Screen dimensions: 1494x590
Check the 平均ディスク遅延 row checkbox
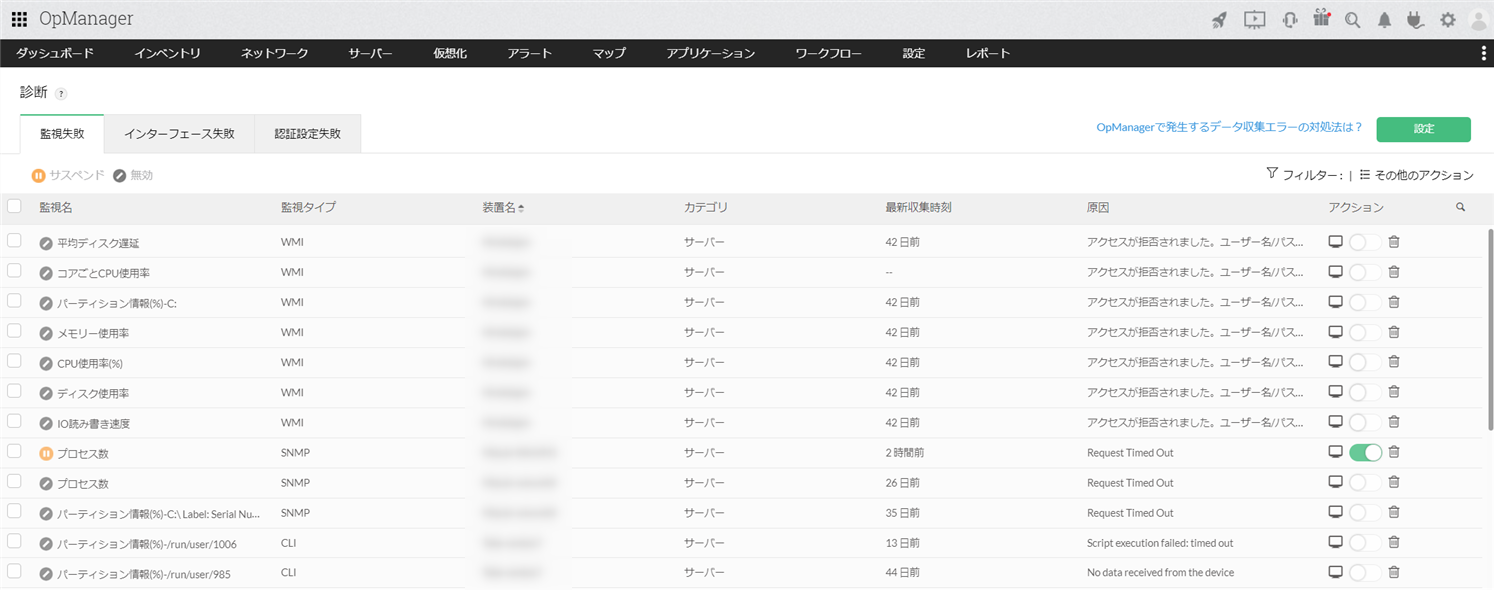pyautogui.click(x=14, y=241)
